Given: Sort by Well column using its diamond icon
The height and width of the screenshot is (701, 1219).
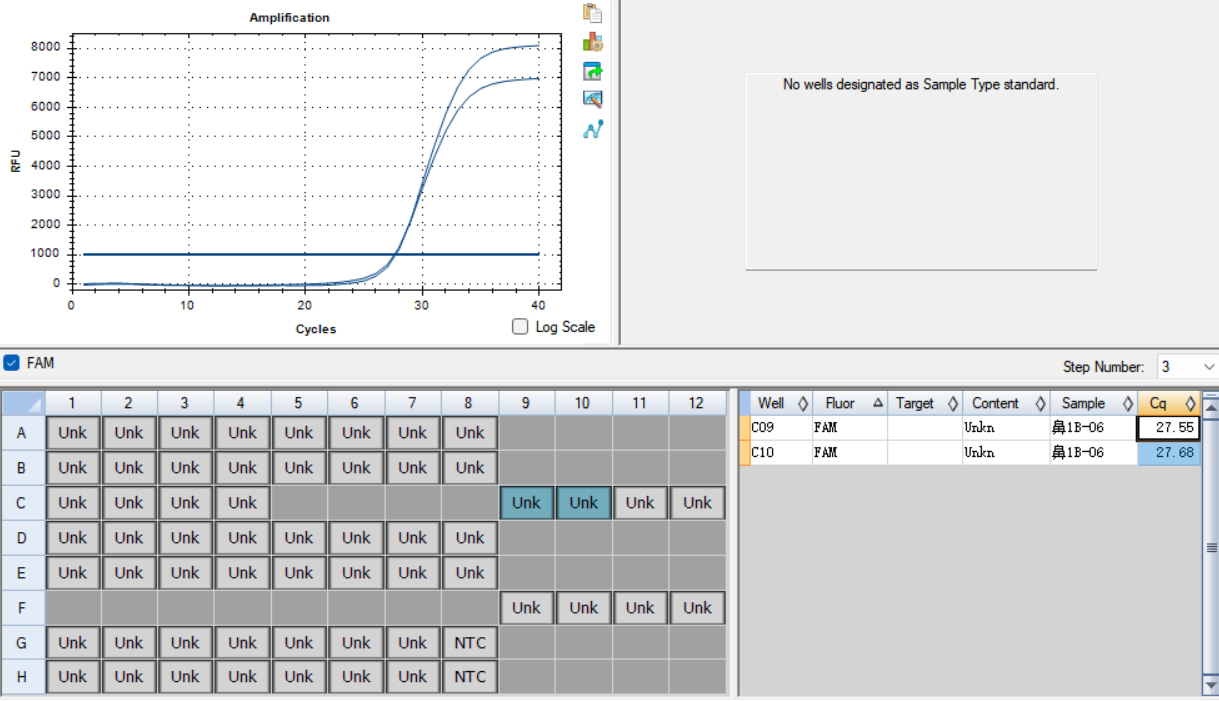Looking at the screenshot, I should pos(802,404).
